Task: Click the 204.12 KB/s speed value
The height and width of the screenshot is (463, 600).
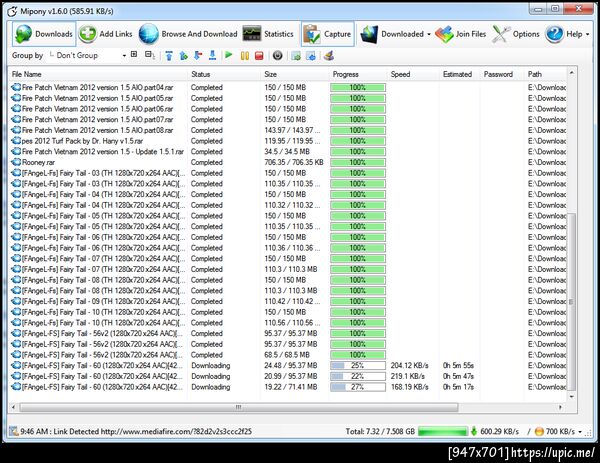Action: pos(409,366)
